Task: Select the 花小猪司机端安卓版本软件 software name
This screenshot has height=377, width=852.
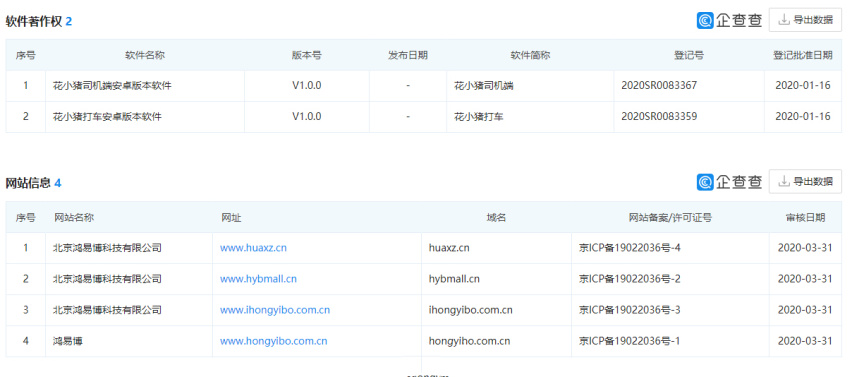Action: point(112,85)
